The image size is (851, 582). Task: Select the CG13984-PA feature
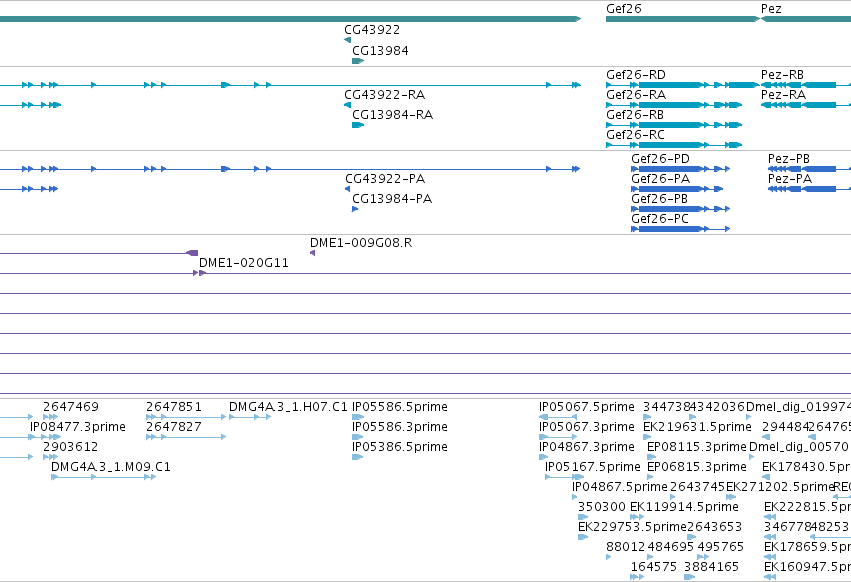355,209
